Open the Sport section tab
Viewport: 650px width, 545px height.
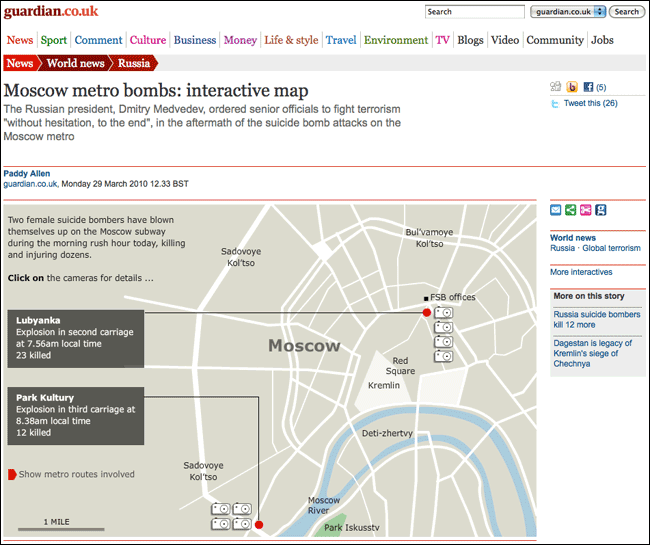(x=54, y=40)
